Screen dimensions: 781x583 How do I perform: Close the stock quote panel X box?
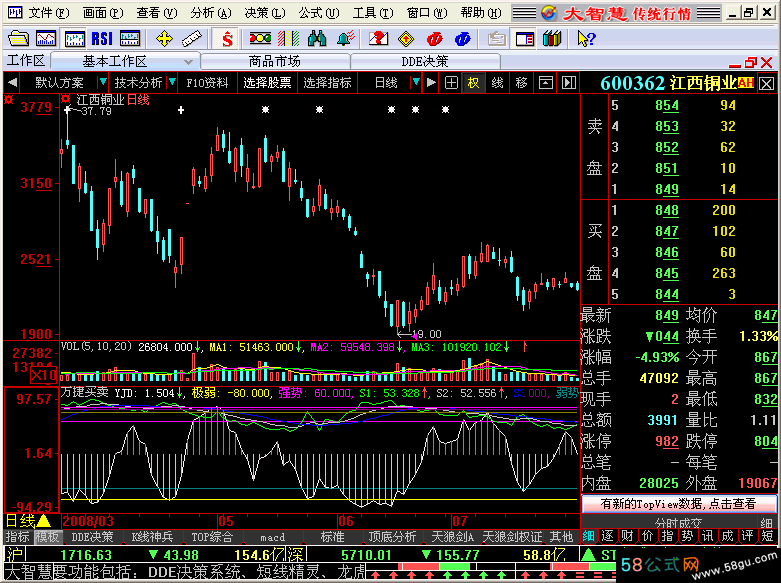(767, 83)
